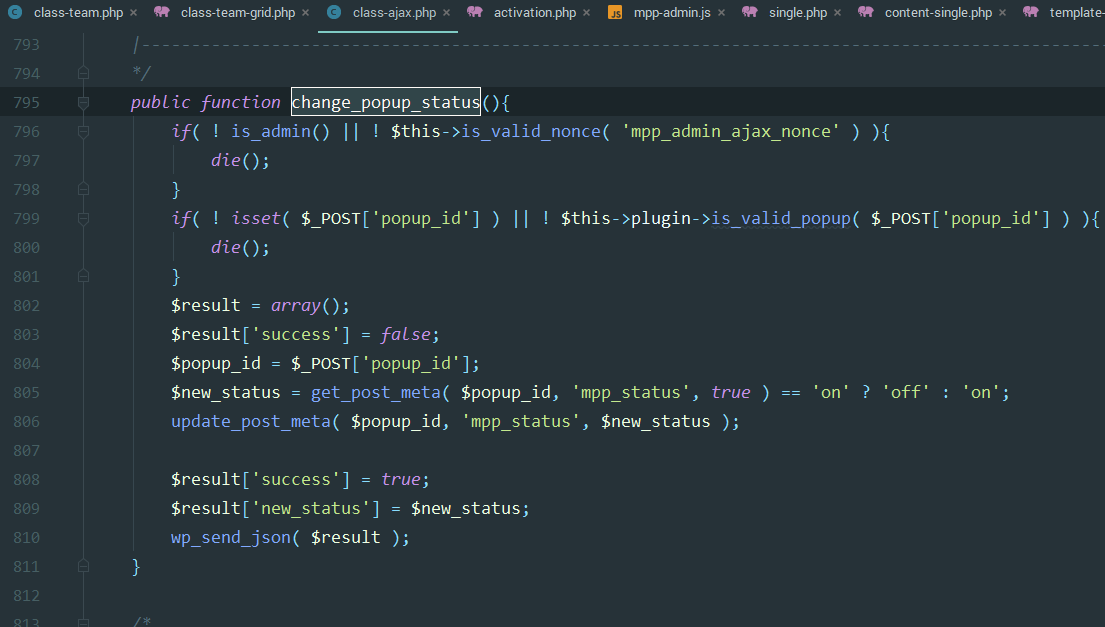
Task: Collapse the comment block ending at line 794
Action: (x=83, y=73)
